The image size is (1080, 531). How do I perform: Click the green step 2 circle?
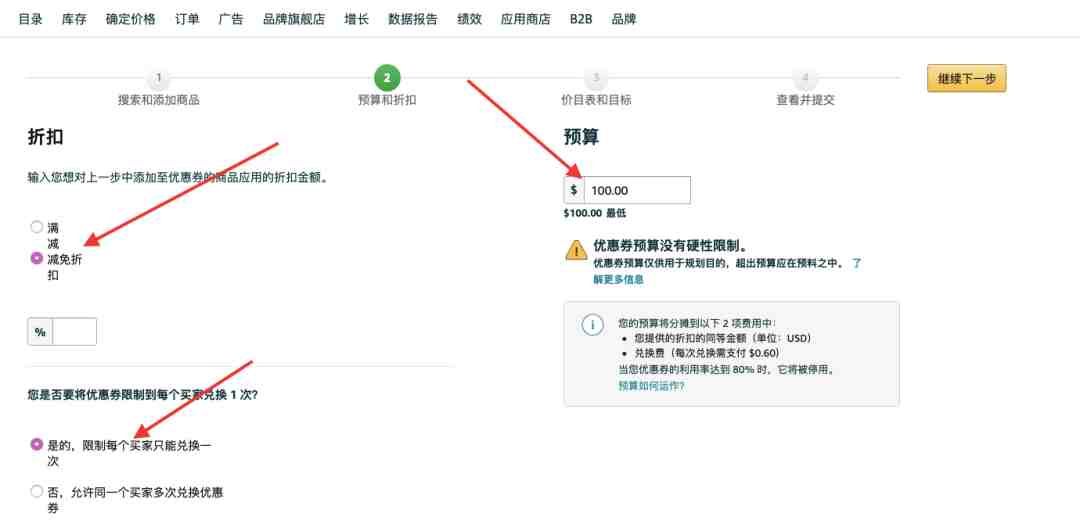point(387,78)
